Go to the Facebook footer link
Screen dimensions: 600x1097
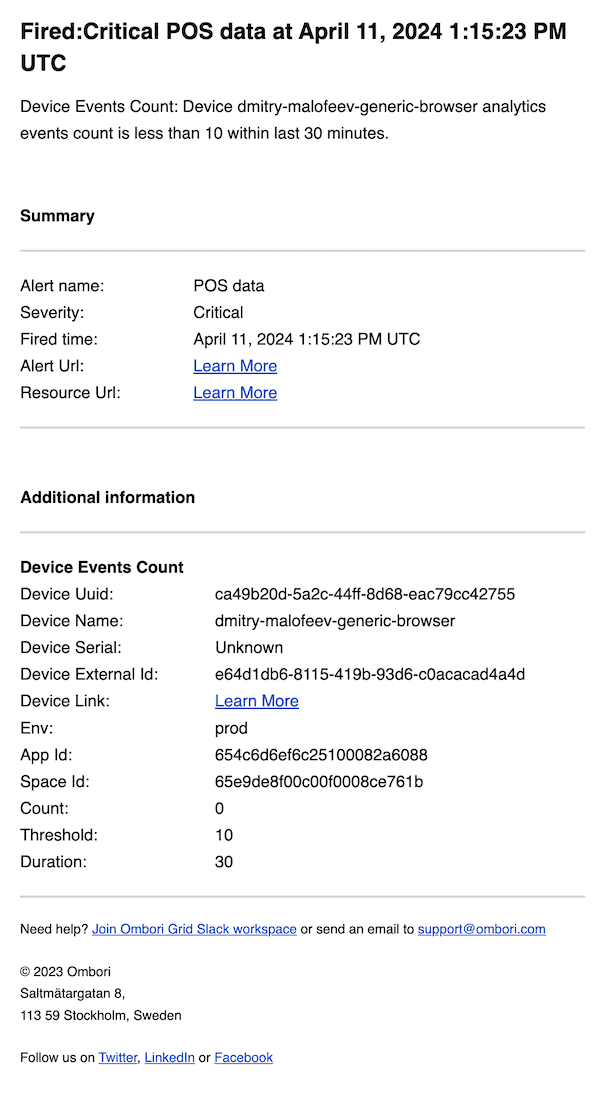(x=243, y=1057)
